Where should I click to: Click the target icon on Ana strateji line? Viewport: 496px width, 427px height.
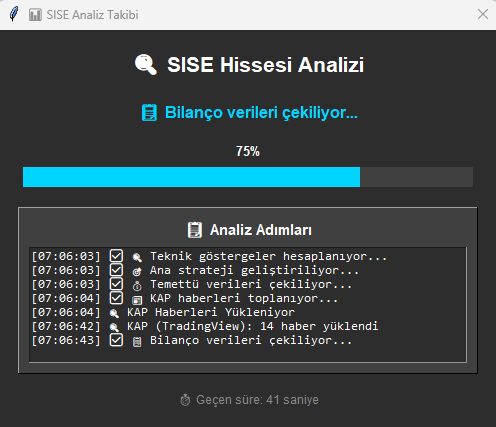(x=137, y=271)
